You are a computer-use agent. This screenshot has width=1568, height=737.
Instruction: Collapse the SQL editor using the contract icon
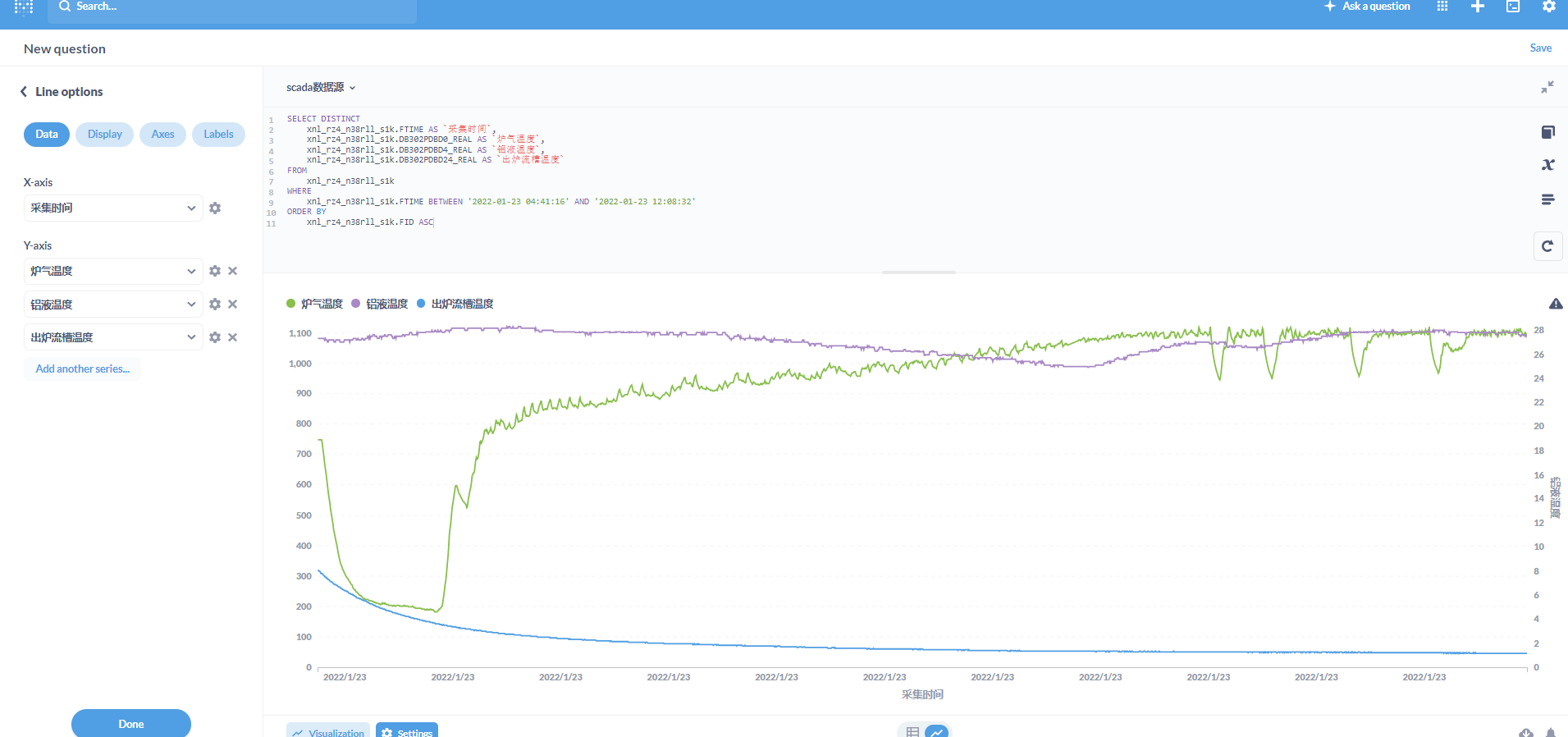1547,87
